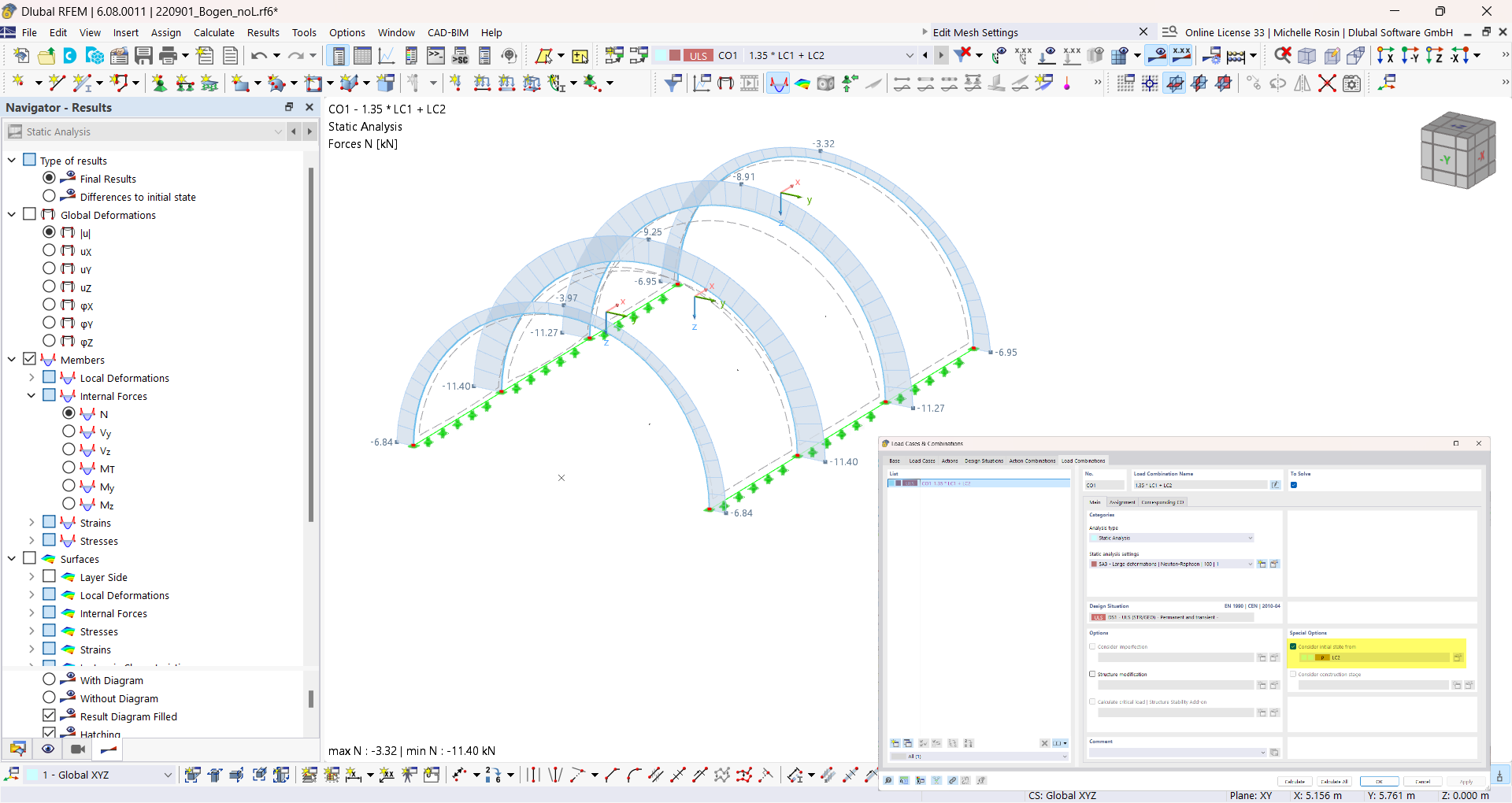Select the Vz internal force radio button

pyautogui.click(x=69, y=450)
